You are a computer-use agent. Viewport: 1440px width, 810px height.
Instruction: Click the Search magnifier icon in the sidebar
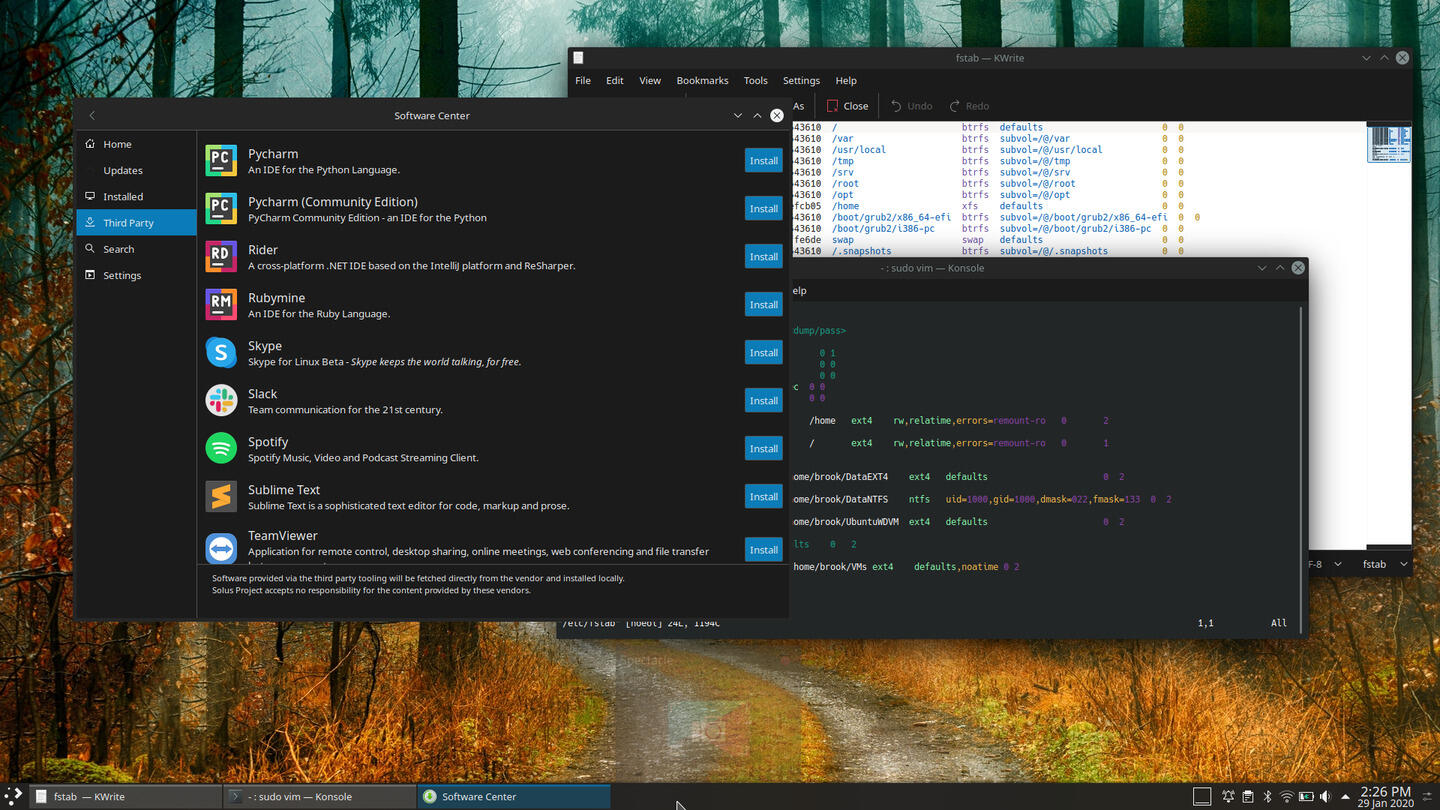coord(91,249)
